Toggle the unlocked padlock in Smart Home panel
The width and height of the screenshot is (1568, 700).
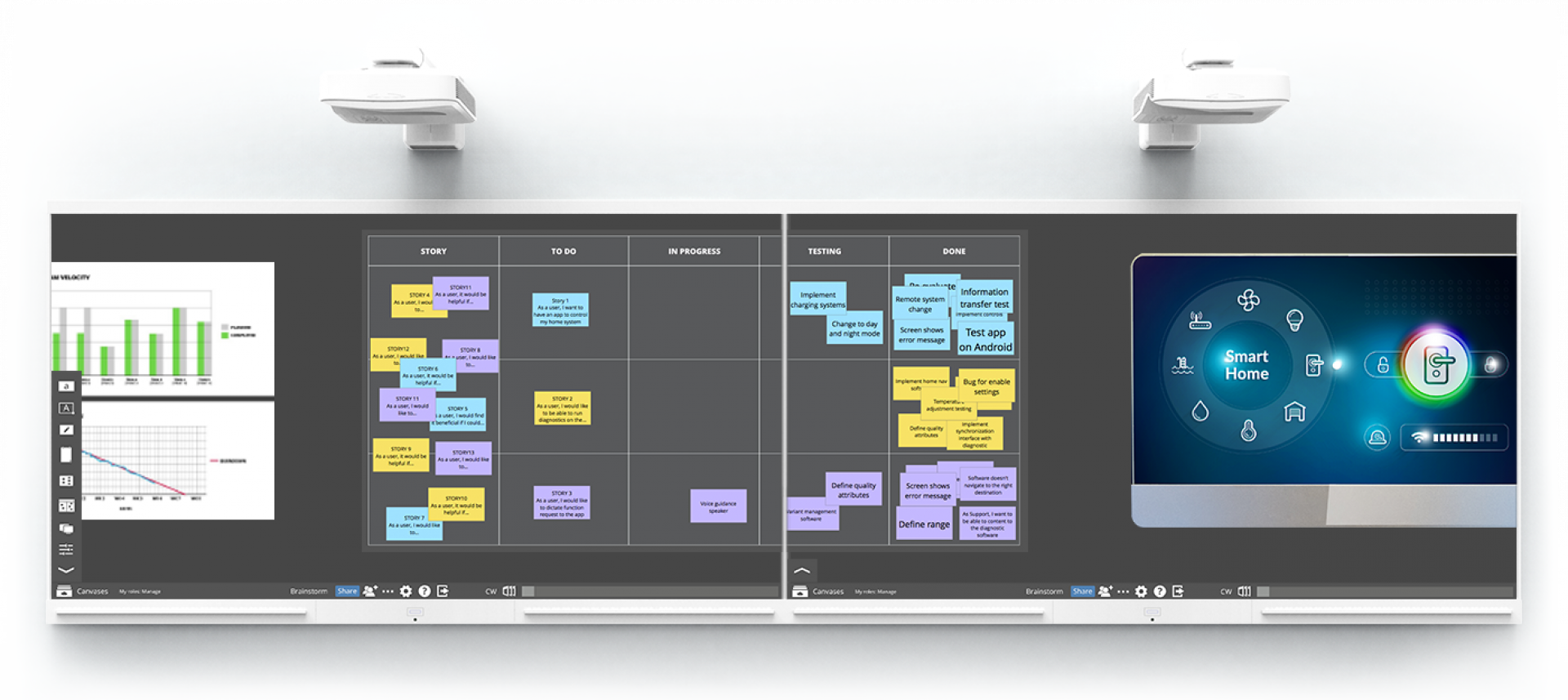tap(1383, 365)
